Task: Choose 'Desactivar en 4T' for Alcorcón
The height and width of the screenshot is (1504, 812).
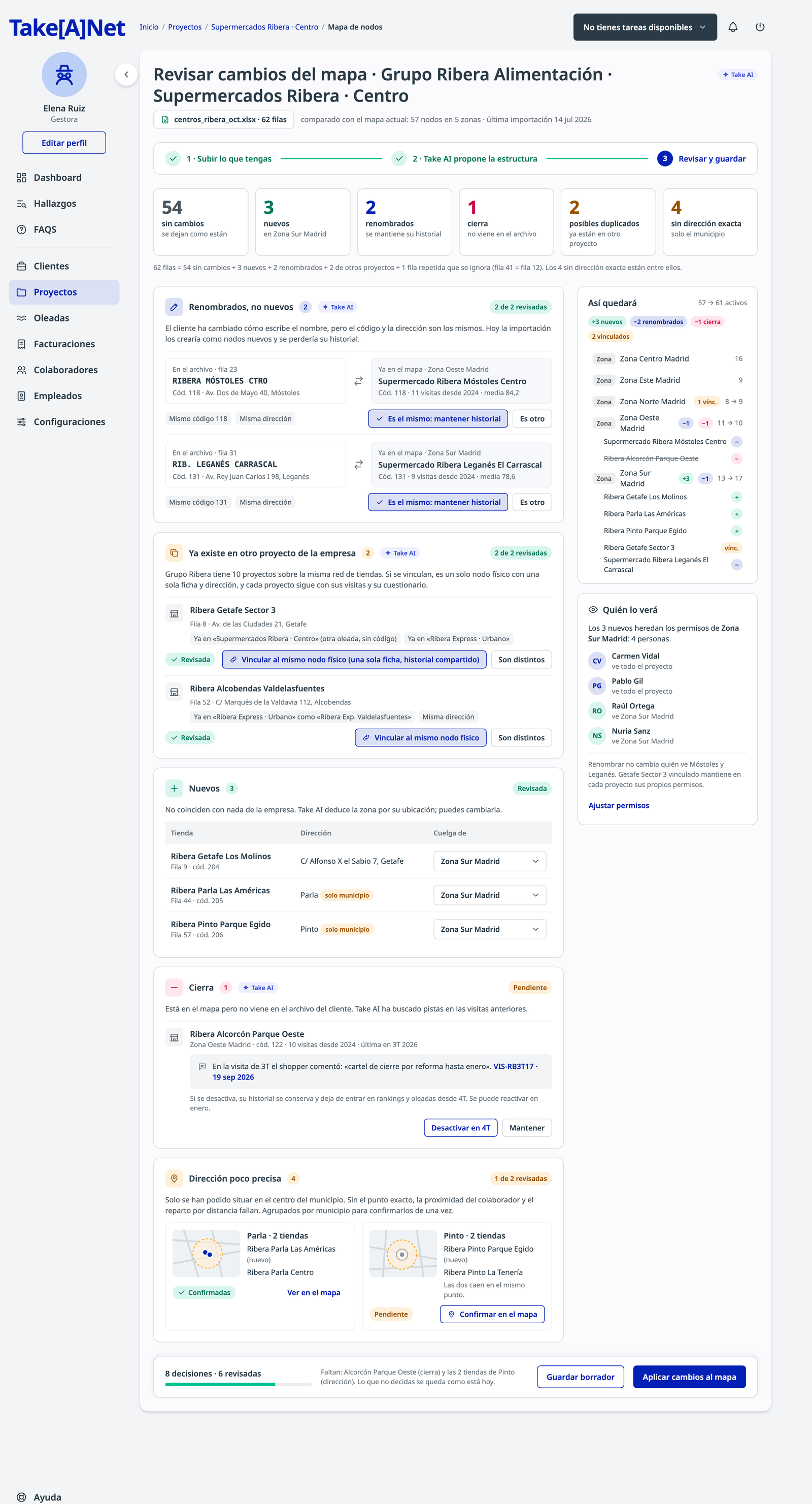Action: point(461,1128)
